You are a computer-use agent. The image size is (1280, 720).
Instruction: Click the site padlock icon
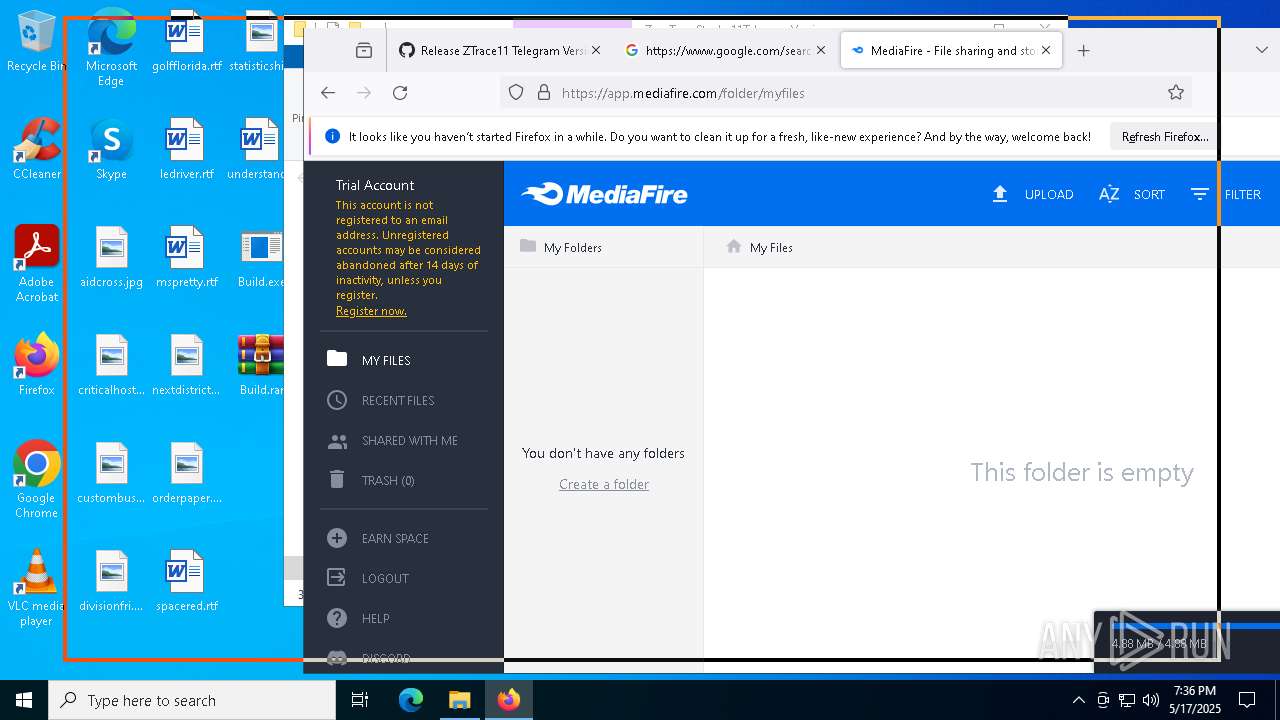tap(544, 93)
